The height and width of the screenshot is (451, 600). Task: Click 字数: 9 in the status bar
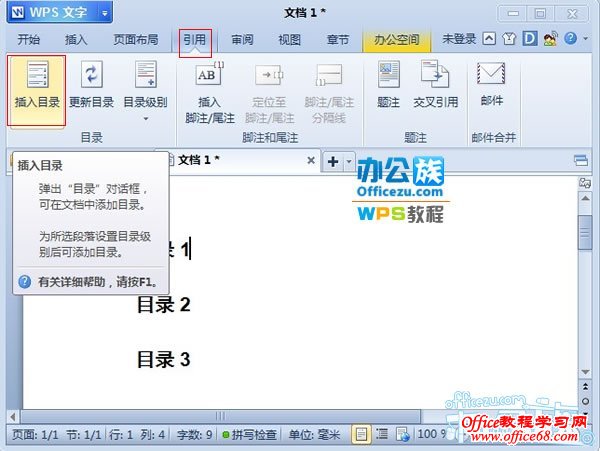pyautogui.click(x=194, y=435)
